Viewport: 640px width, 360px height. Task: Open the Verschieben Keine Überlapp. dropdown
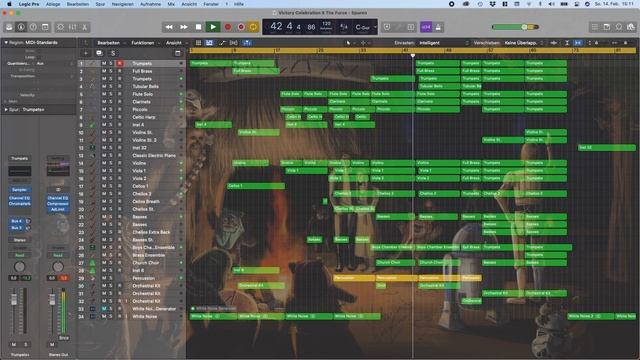pyautogui.click(x=524, y=42)
